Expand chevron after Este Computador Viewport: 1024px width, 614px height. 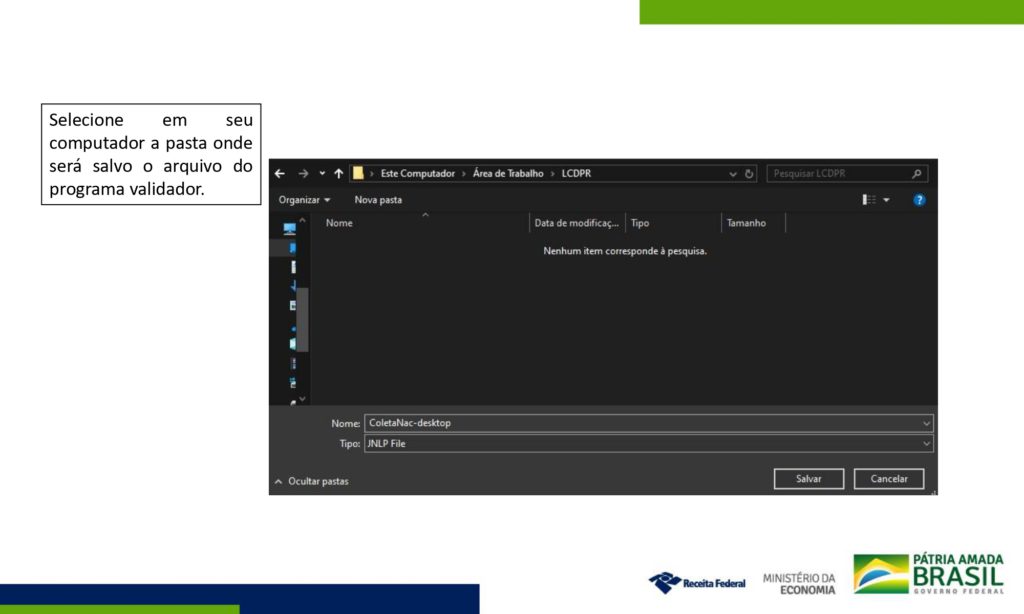[464, 174]
